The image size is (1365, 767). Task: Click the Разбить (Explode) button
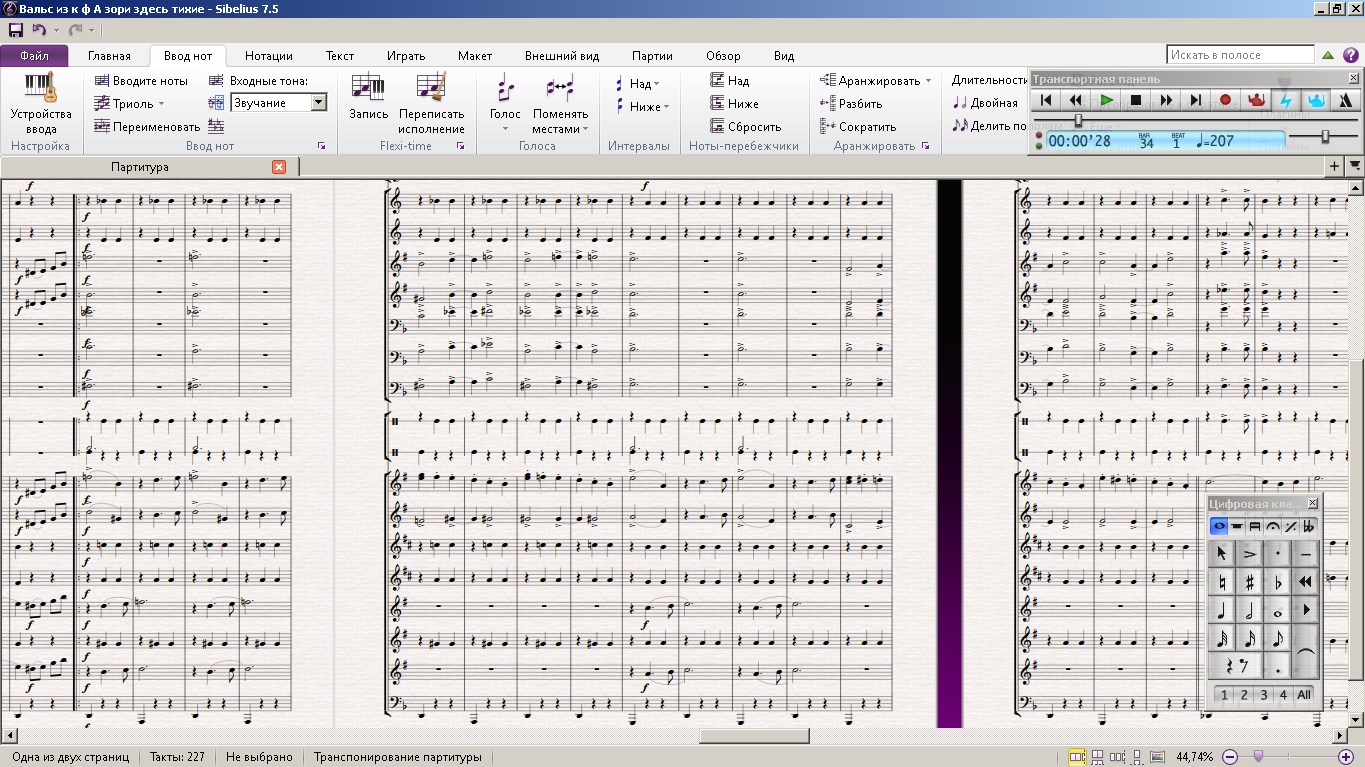click(x=851, y=104)
